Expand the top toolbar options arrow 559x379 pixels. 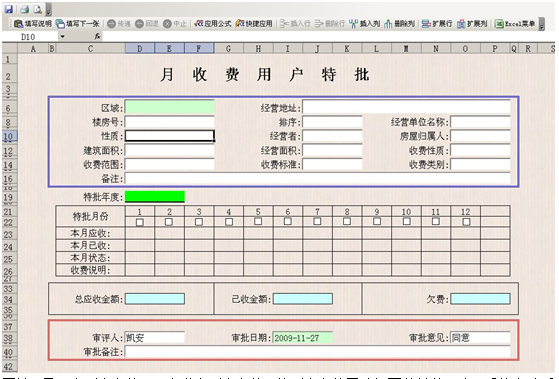point(49,10)
